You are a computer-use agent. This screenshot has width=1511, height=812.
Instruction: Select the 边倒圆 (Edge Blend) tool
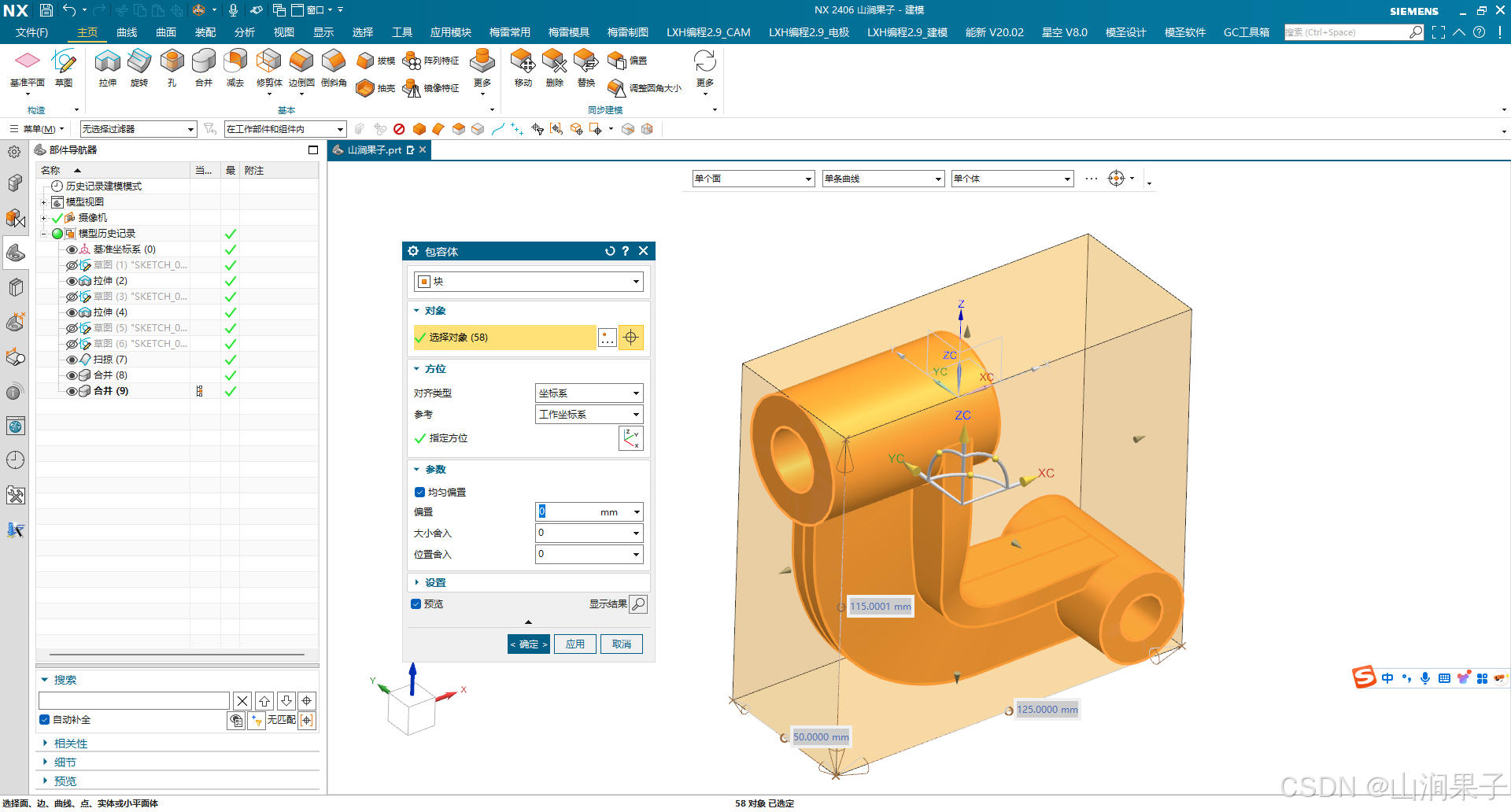click(301, 67)
